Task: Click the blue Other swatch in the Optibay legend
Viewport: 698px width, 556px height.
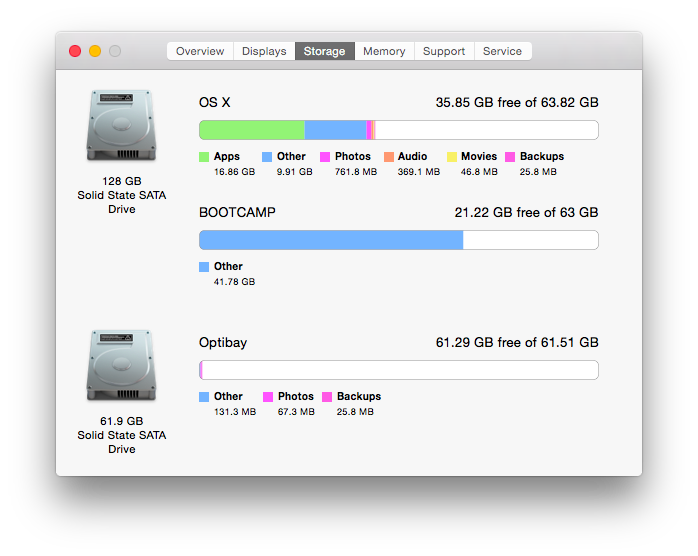Action: pos(204,397)
